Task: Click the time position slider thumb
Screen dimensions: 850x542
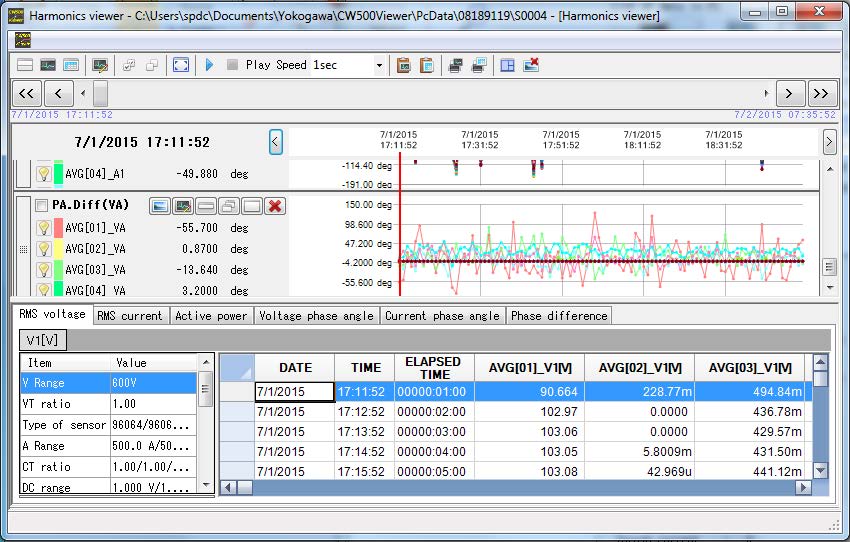Action: [x=100, y=93]
